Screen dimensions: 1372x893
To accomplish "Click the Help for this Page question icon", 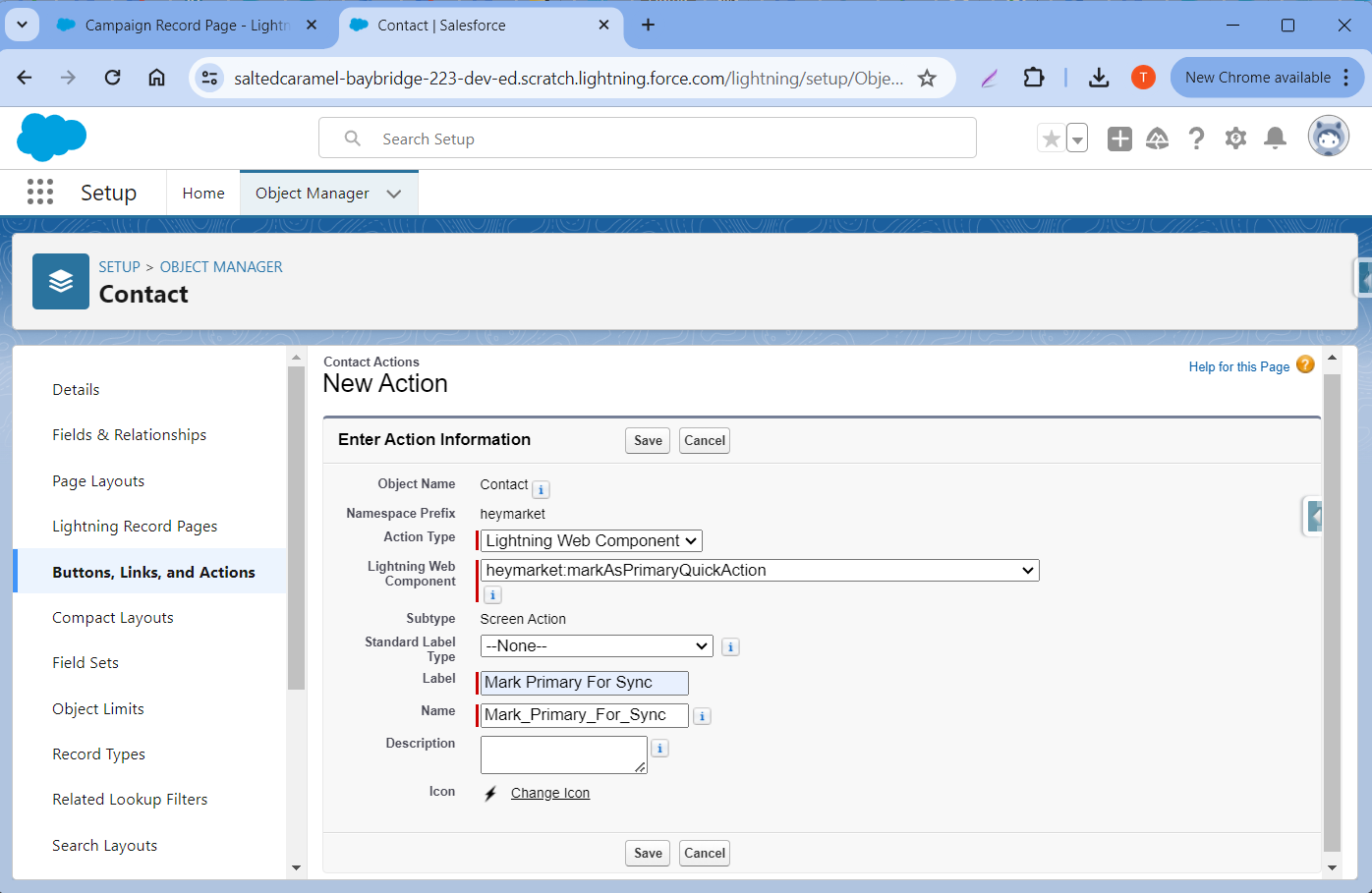I will [x=1305, y=364].
